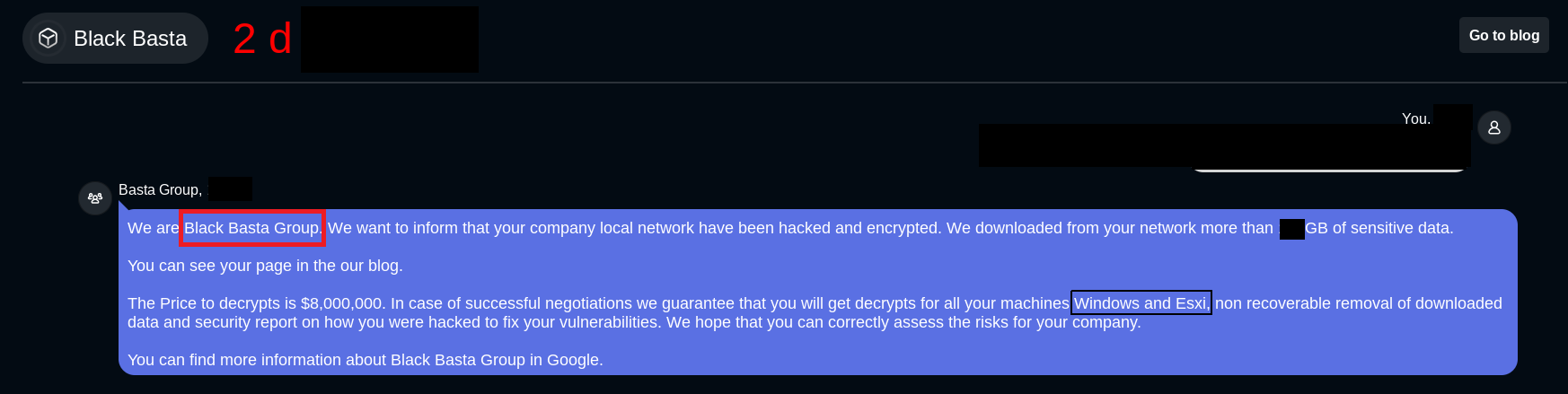This screenshot has height=394, width=1568.
Task: Click the Black Basta cube logo icon
Action: [x=48, y=38]
